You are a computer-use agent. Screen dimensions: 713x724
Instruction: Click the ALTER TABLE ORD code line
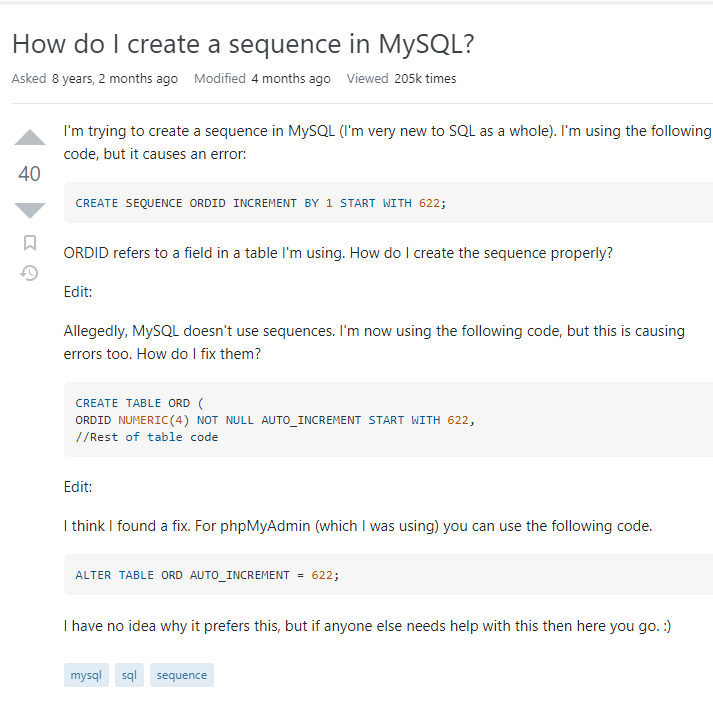(x=207, y=575)
